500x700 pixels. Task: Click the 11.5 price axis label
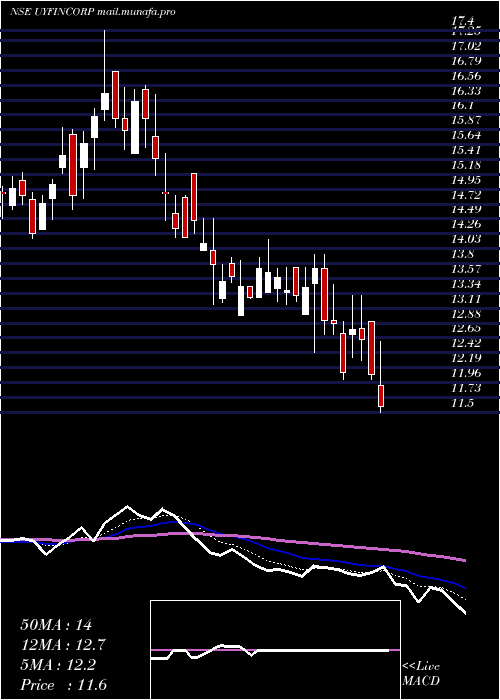462,403
